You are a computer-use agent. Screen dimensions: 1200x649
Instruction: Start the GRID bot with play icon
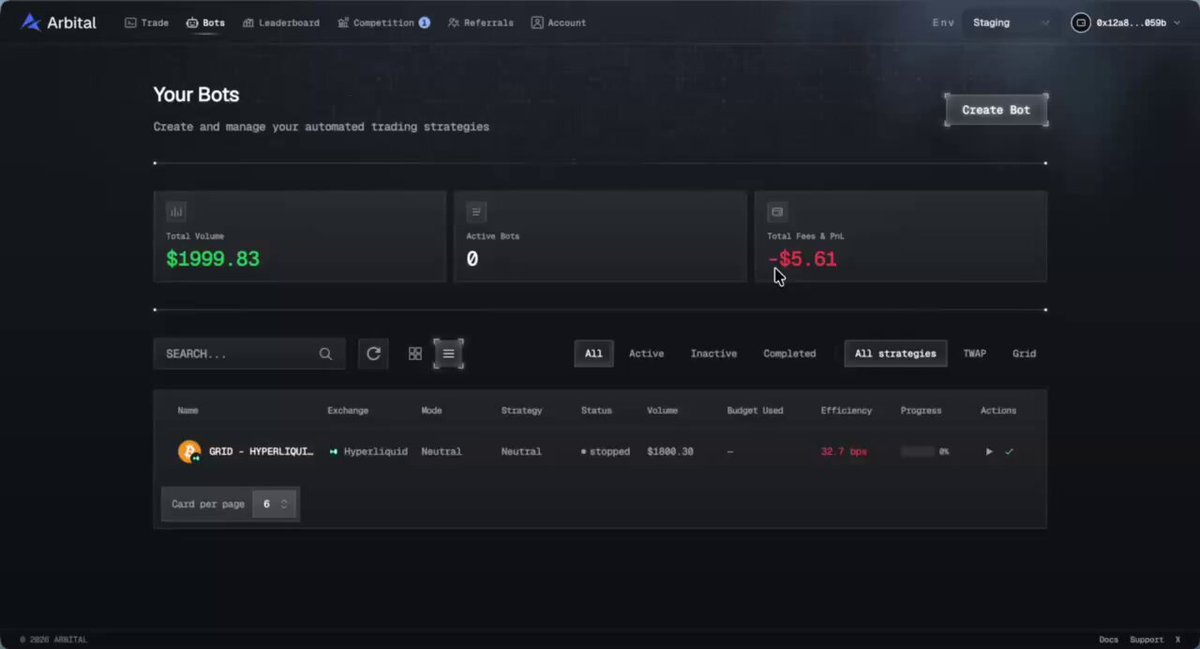point(989,452)
